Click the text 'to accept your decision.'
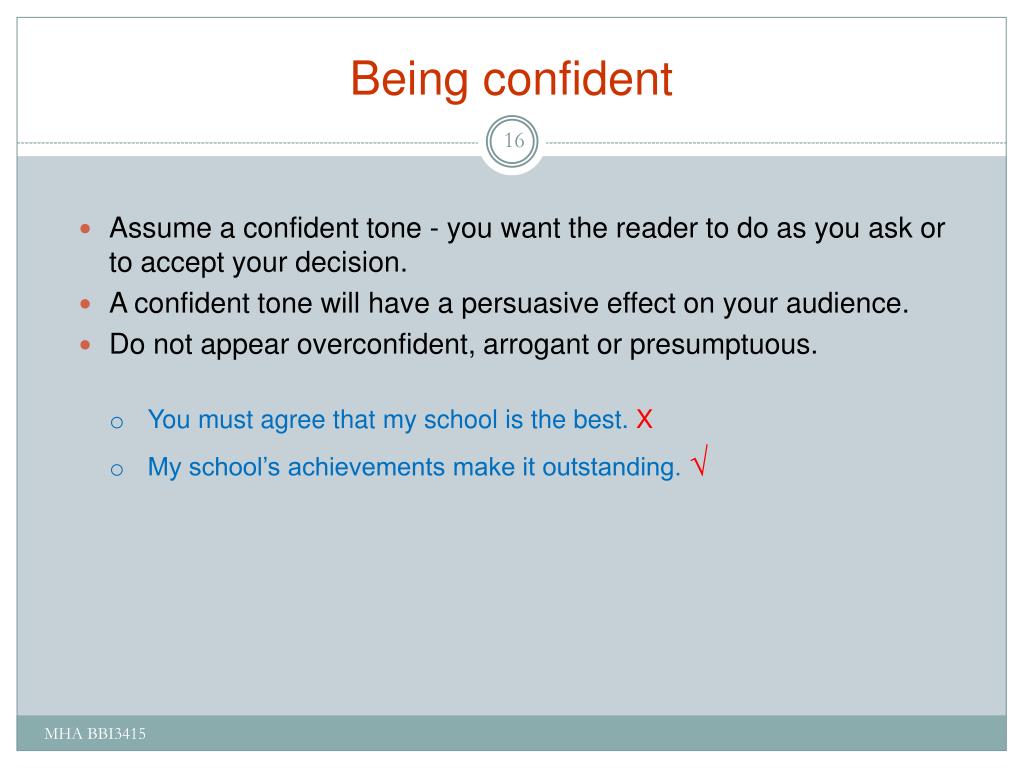 pyautogui.click(x=258, y=263)
